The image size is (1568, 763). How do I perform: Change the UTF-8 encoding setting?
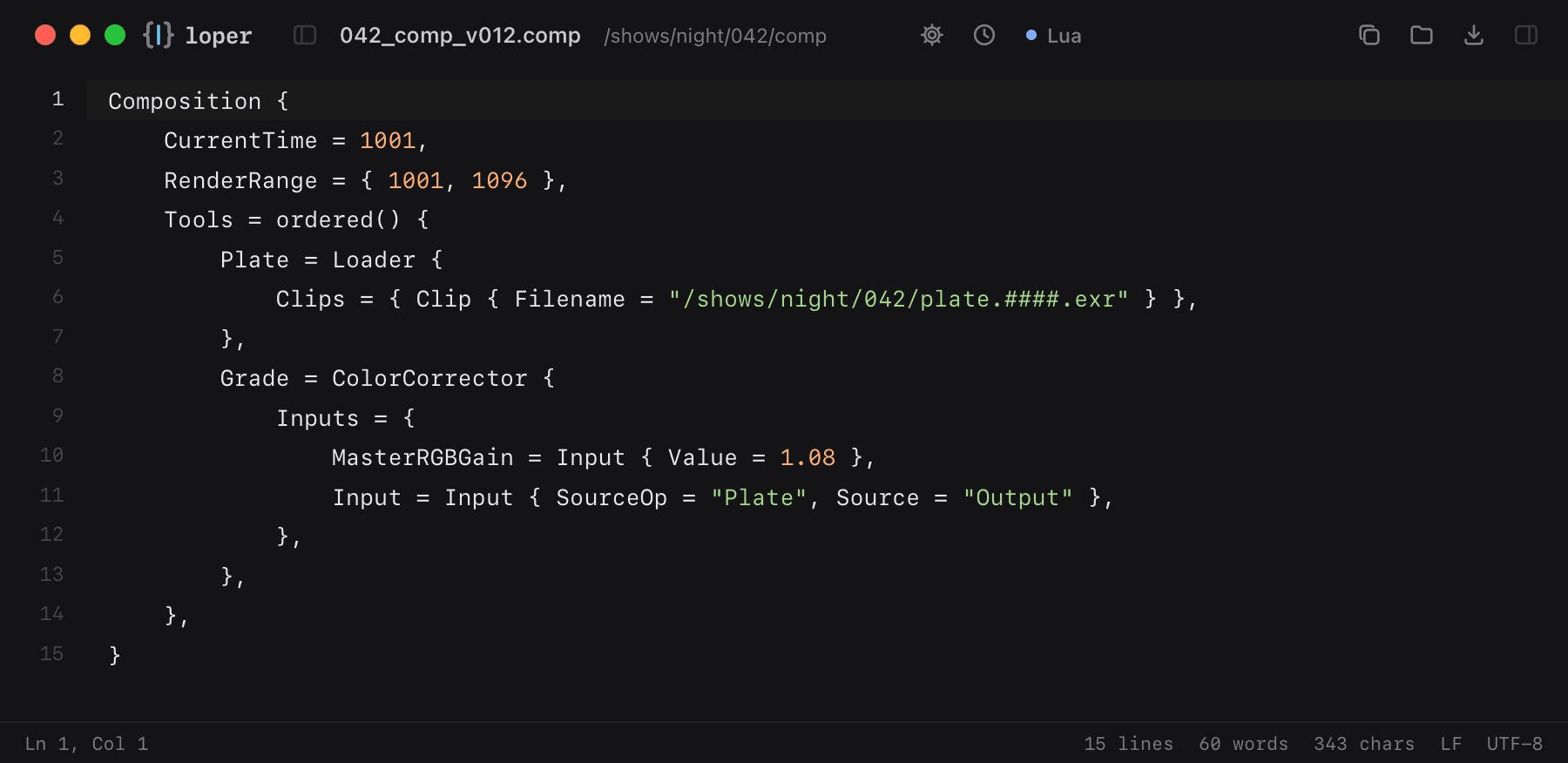(1515, 744)
